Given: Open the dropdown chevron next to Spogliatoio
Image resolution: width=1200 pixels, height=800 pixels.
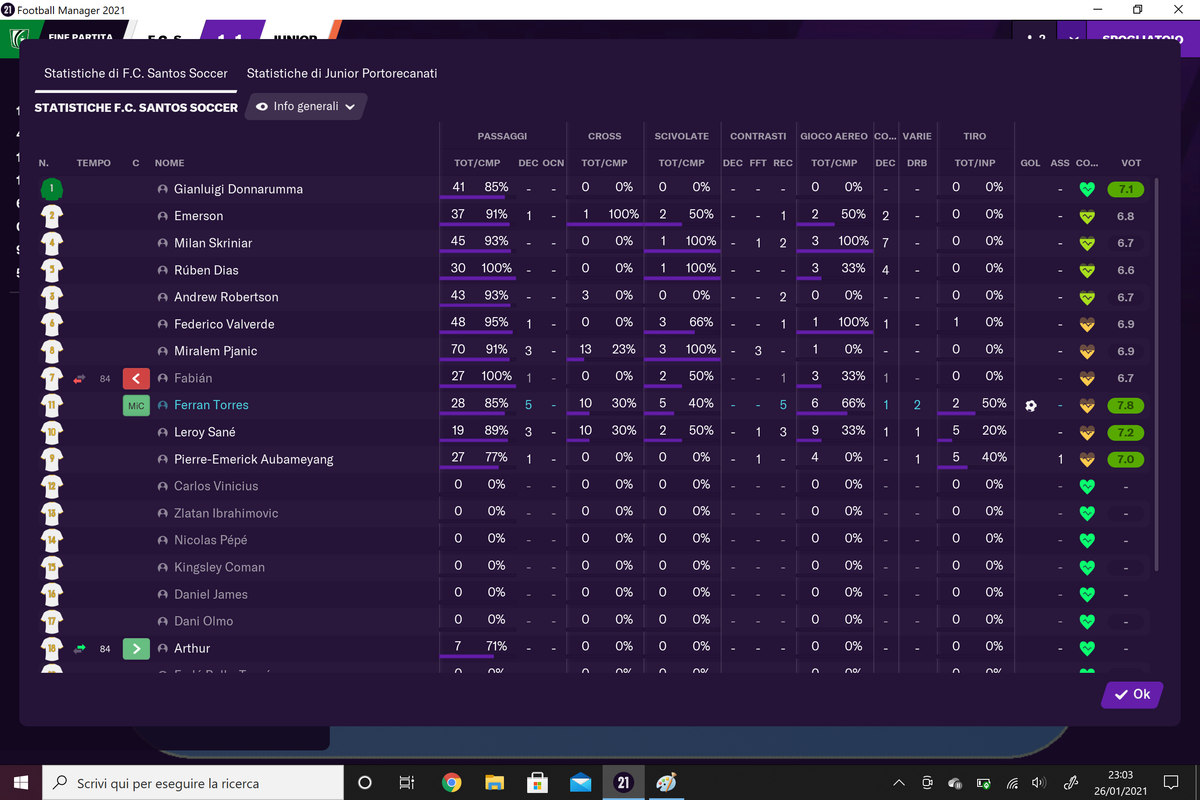Looking at the screenshot, I should [x=1073, y=38].
